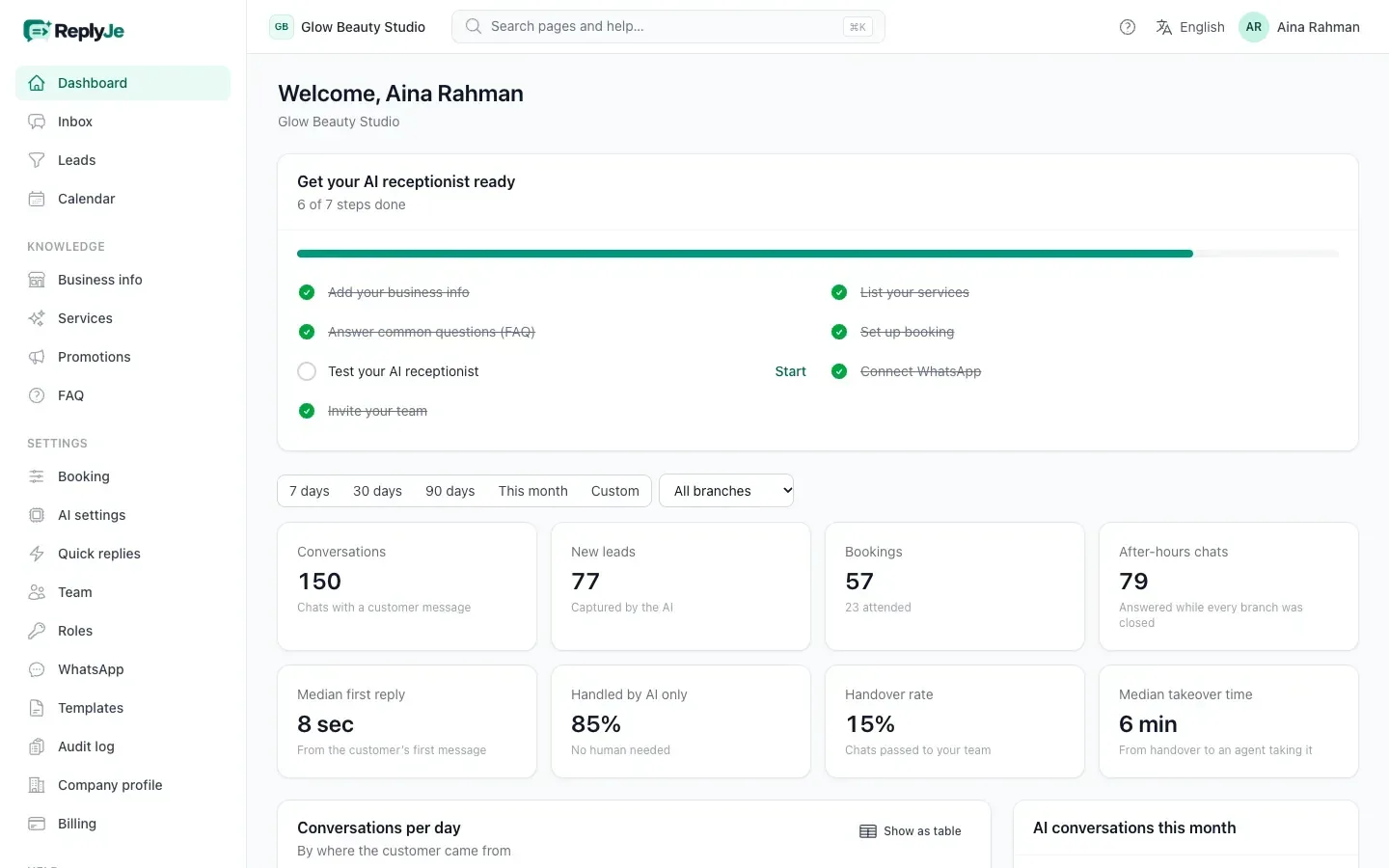Click the FAQ question-mark icon in sidebar
The height and width of the screenshot is (868, 1389).
click(37, 395)
